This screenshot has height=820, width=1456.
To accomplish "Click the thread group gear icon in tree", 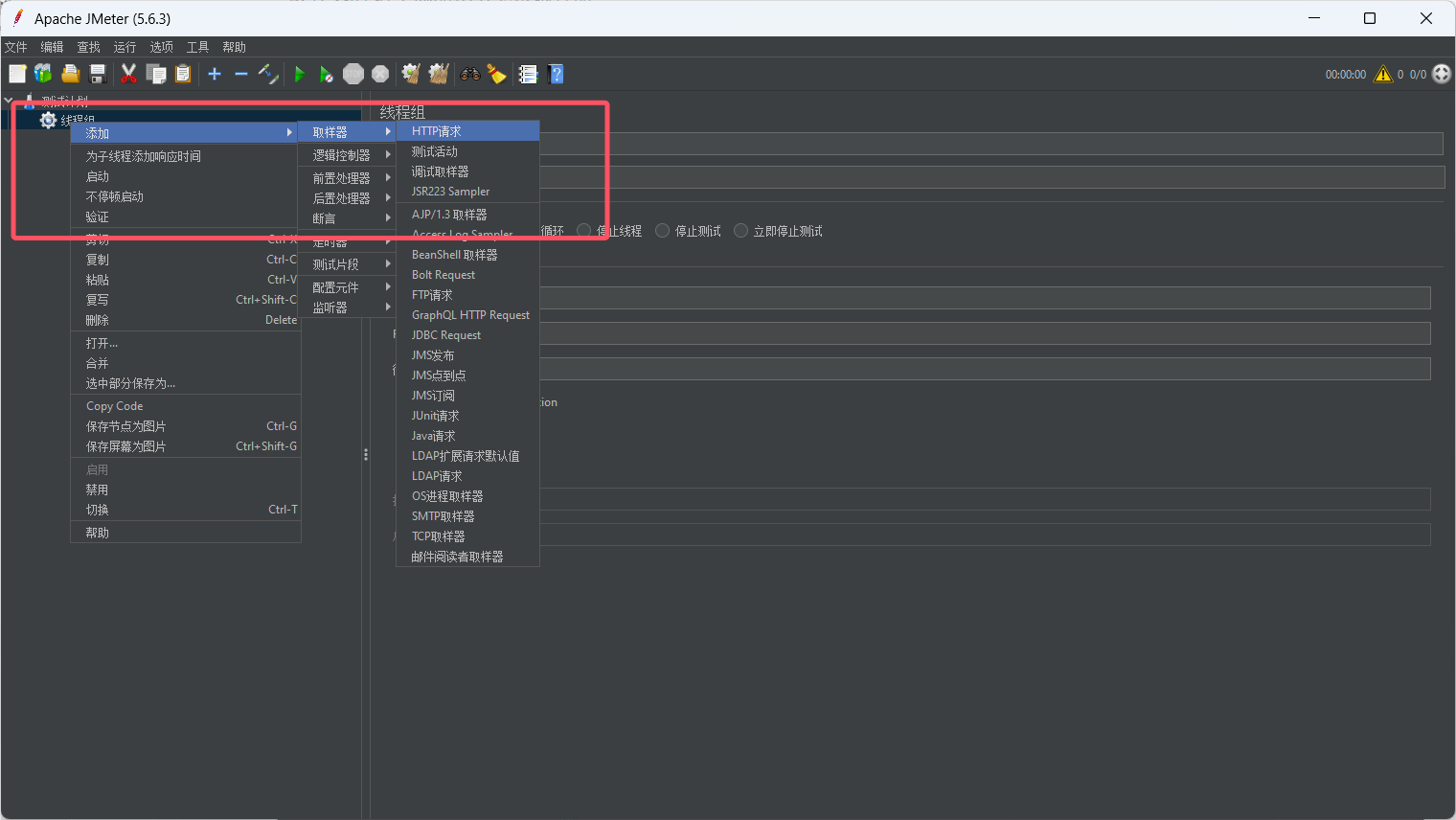I will [x=48, y=120].
